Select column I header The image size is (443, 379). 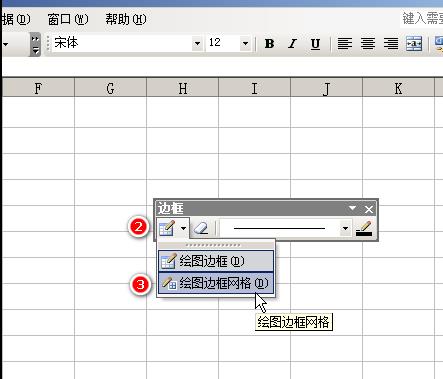pyautogui.click(x=254, y=88)
